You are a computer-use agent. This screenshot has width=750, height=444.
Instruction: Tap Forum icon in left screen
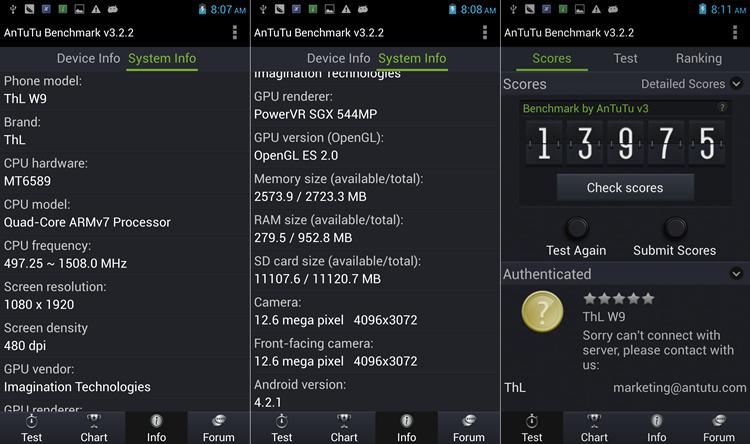(x=219, y=421)
